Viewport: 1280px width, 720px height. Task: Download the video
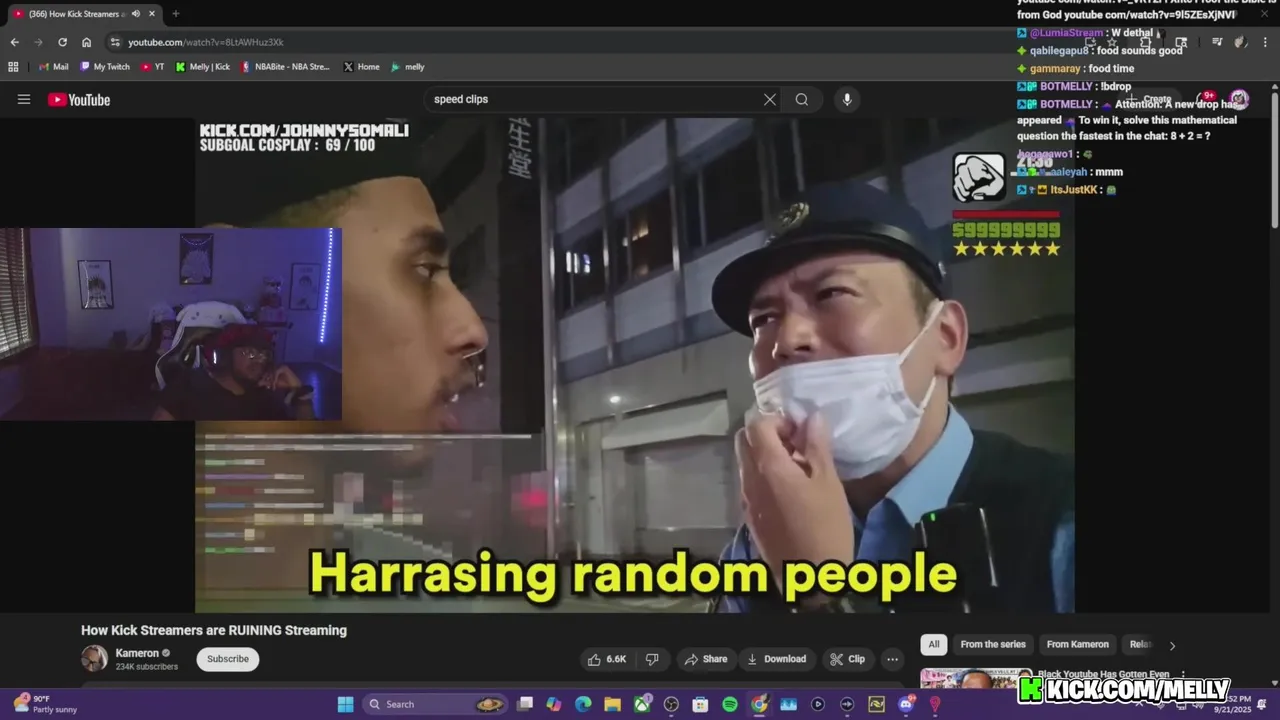776,659
